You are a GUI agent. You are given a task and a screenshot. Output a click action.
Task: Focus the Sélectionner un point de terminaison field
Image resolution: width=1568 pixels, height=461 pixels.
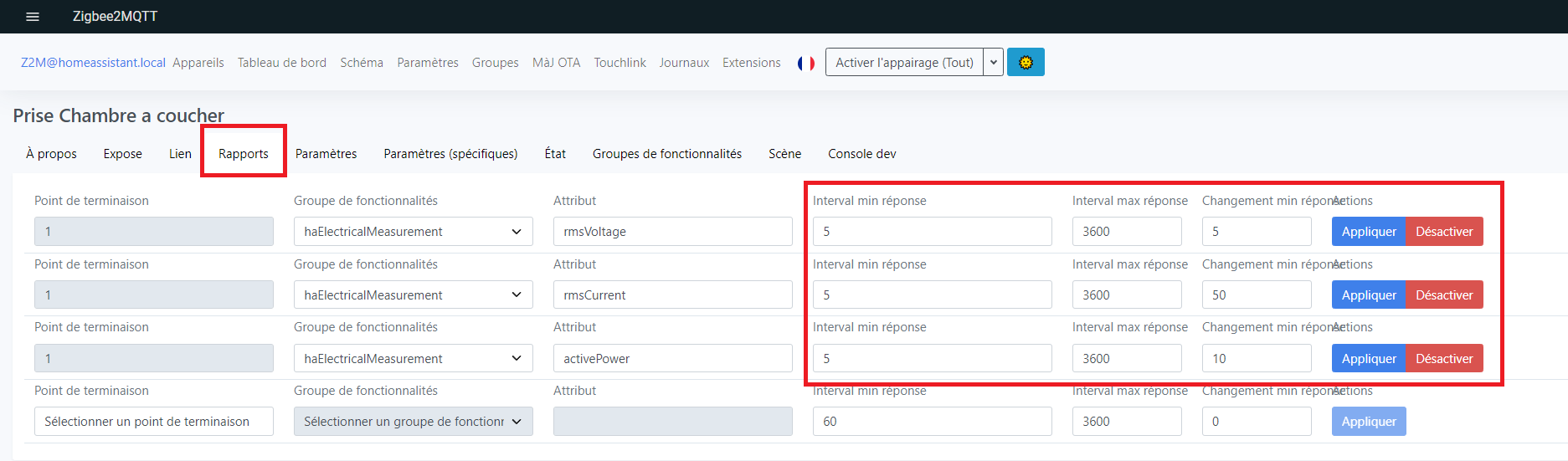click(154, 422)
